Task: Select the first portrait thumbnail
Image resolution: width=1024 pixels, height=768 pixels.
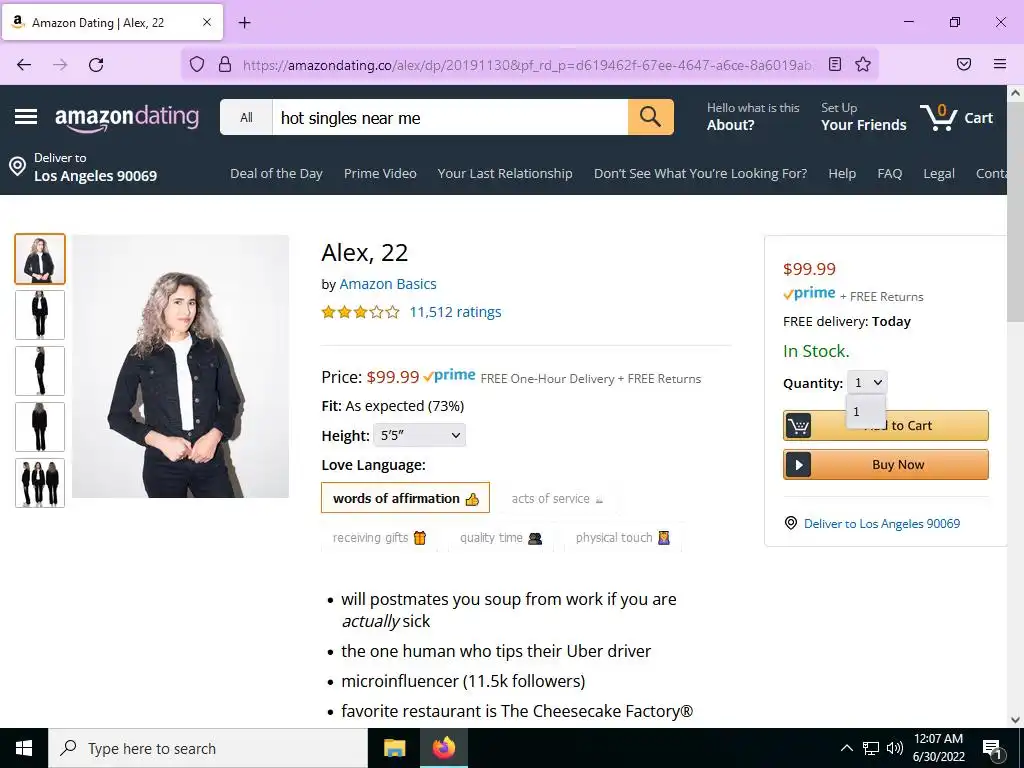Action: 40,259
